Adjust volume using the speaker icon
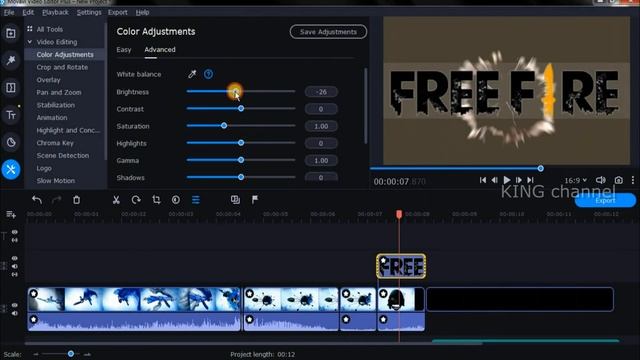 click(x=600, y=180)
